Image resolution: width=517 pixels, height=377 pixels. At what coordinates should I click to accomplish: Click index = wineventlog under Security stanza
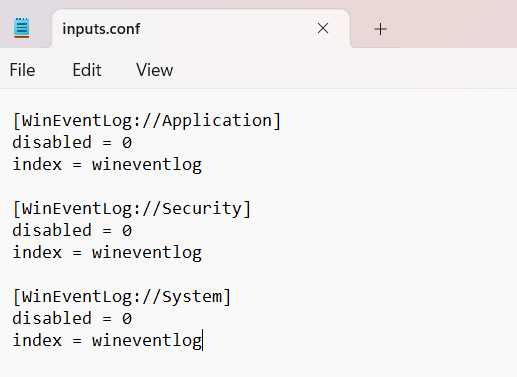[x=107, y=252]
